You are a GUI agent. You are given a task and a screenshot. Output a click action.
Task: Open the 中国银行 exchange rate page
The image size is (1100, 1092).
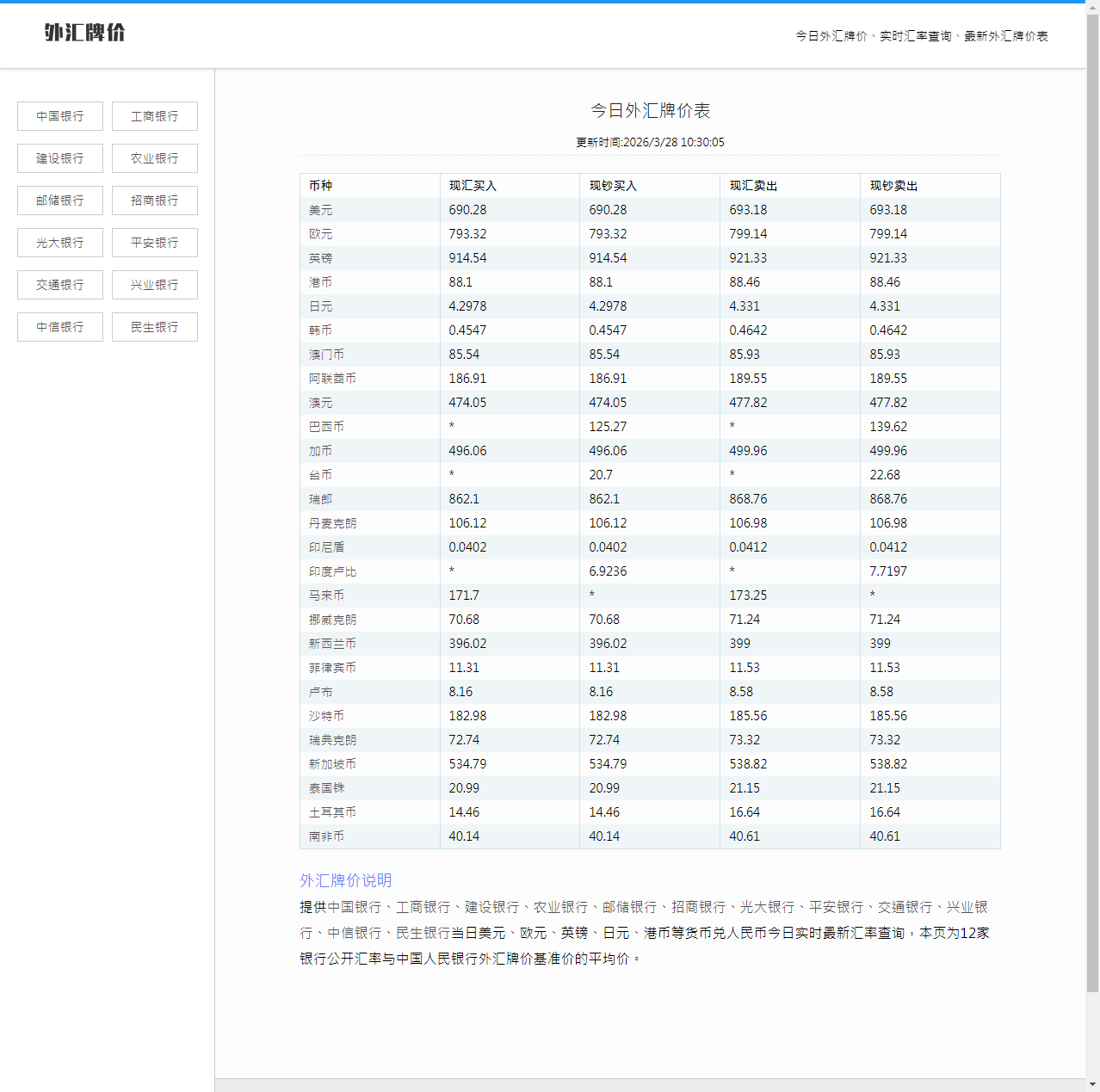[x=60, y=116]
